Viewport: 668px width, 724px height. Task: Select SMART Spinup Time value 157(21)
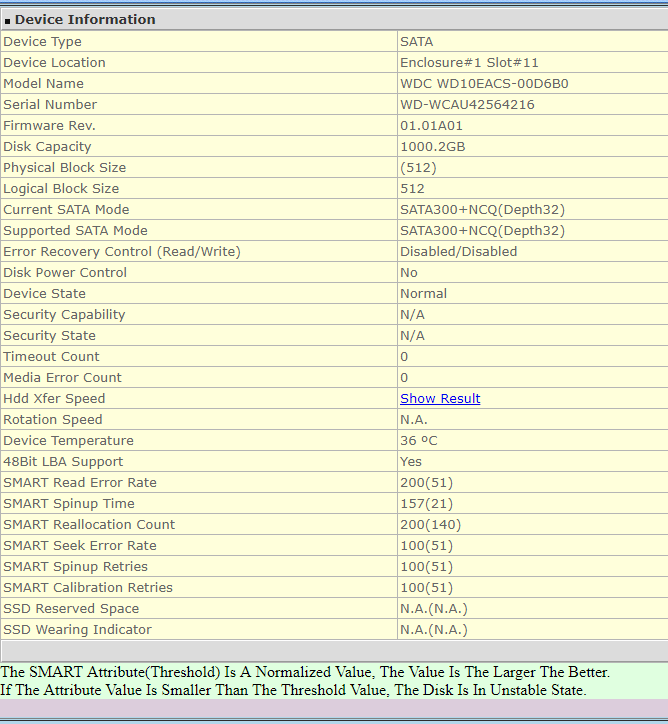(x=427, y=504)
